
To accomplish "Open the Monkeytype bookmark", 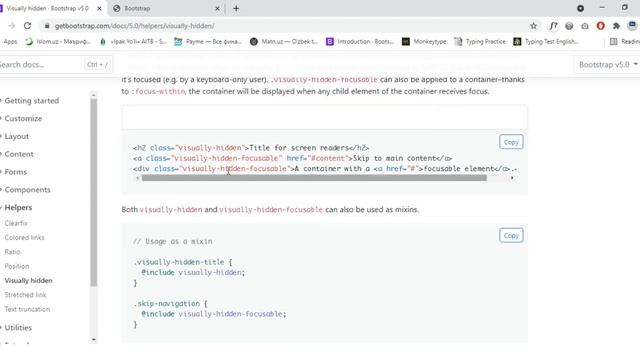I will coord(424,42).
